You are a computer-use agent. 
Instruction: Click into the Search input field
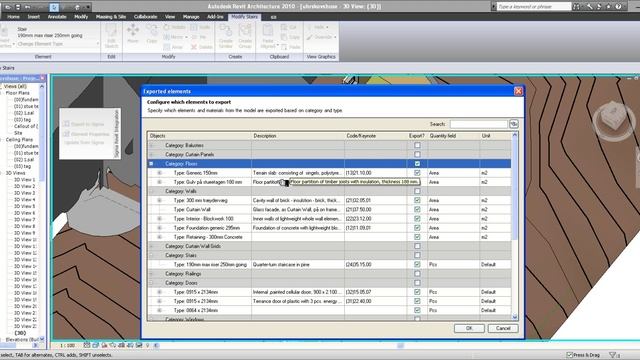click(478, 124)
